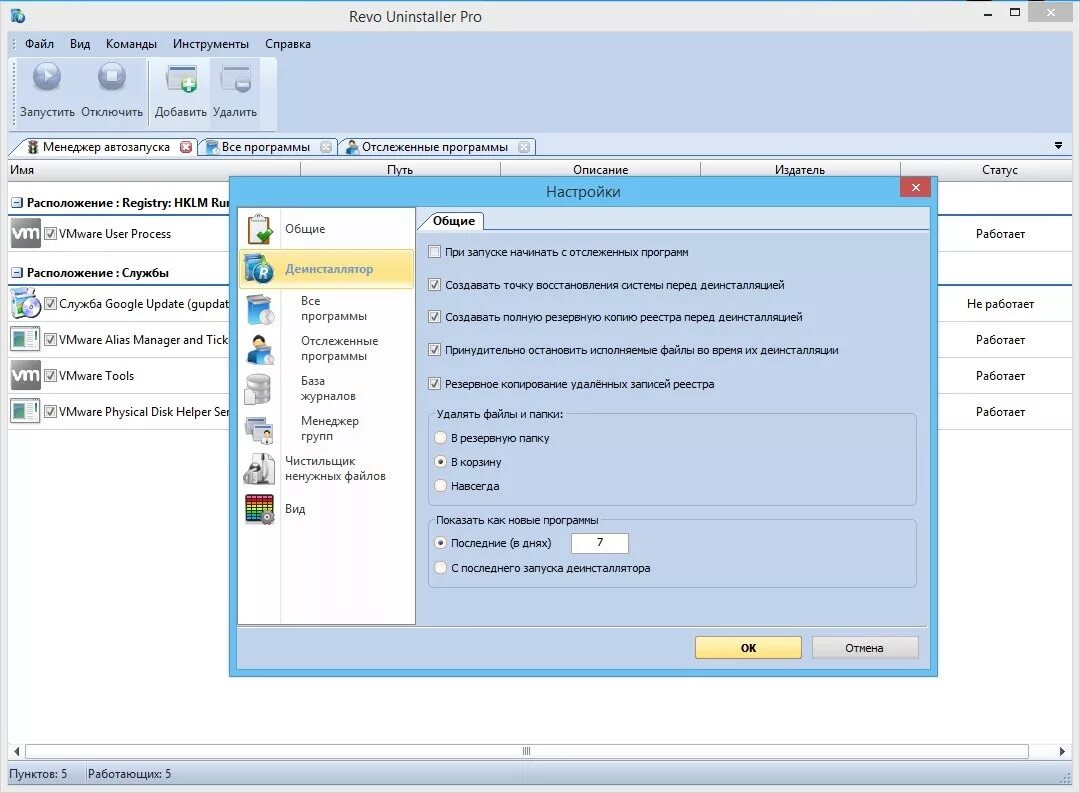Click the scroll right arrow
The image size is (1080, 793).
point(1062,751)
